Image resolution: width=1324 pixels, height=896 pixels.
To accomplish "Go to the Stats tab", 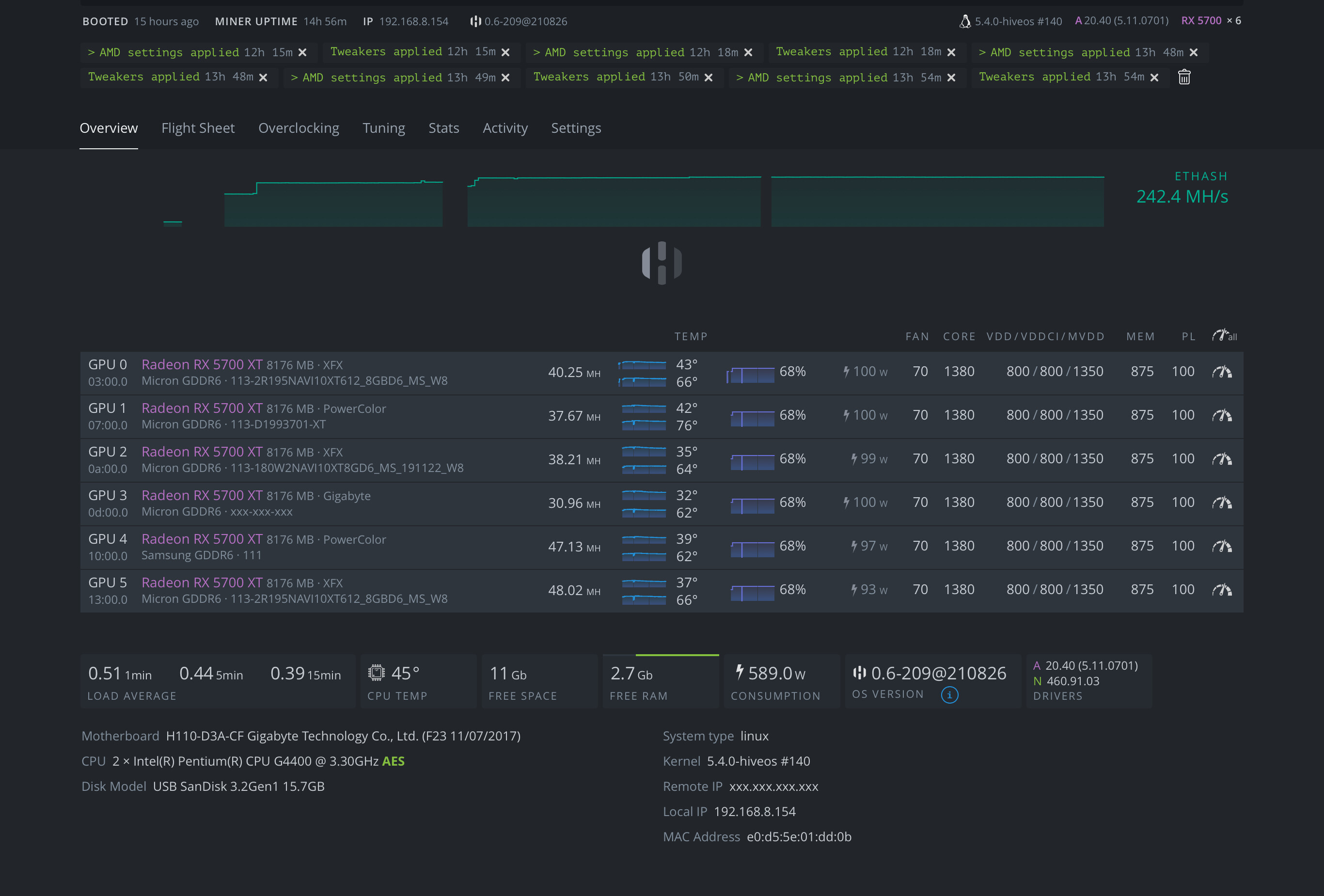I will pyautogui.click(x=443, y=128).
